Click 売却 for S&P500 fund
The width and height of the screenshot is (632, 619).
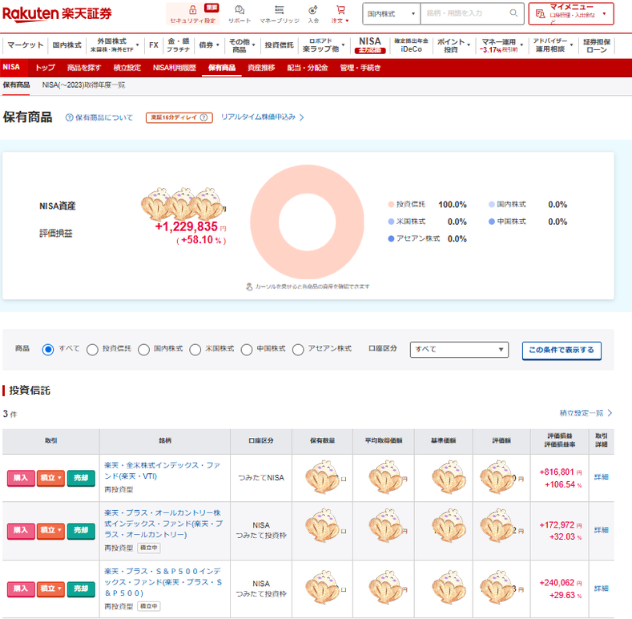[x=81, y=589]
